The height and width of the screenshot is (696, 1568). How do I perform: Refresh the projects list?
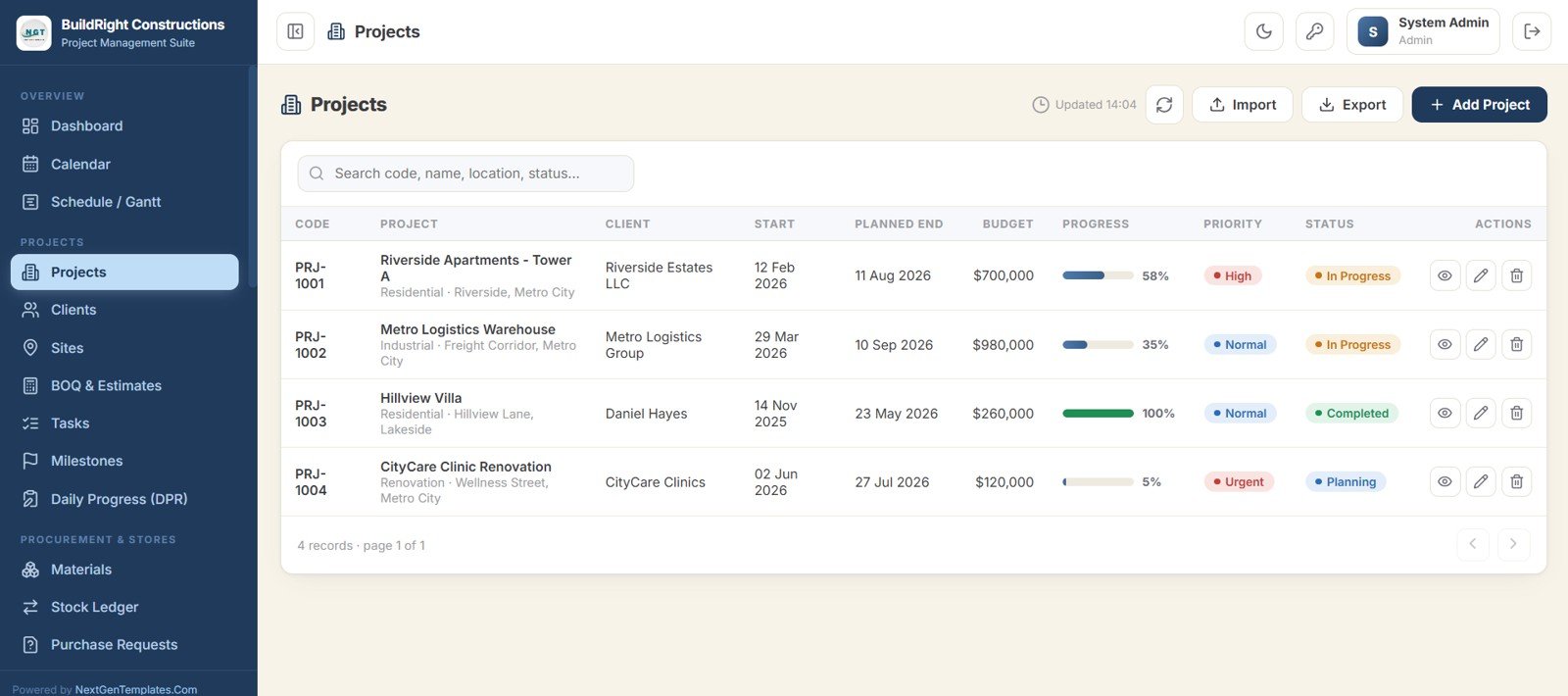click(1164, 105)
